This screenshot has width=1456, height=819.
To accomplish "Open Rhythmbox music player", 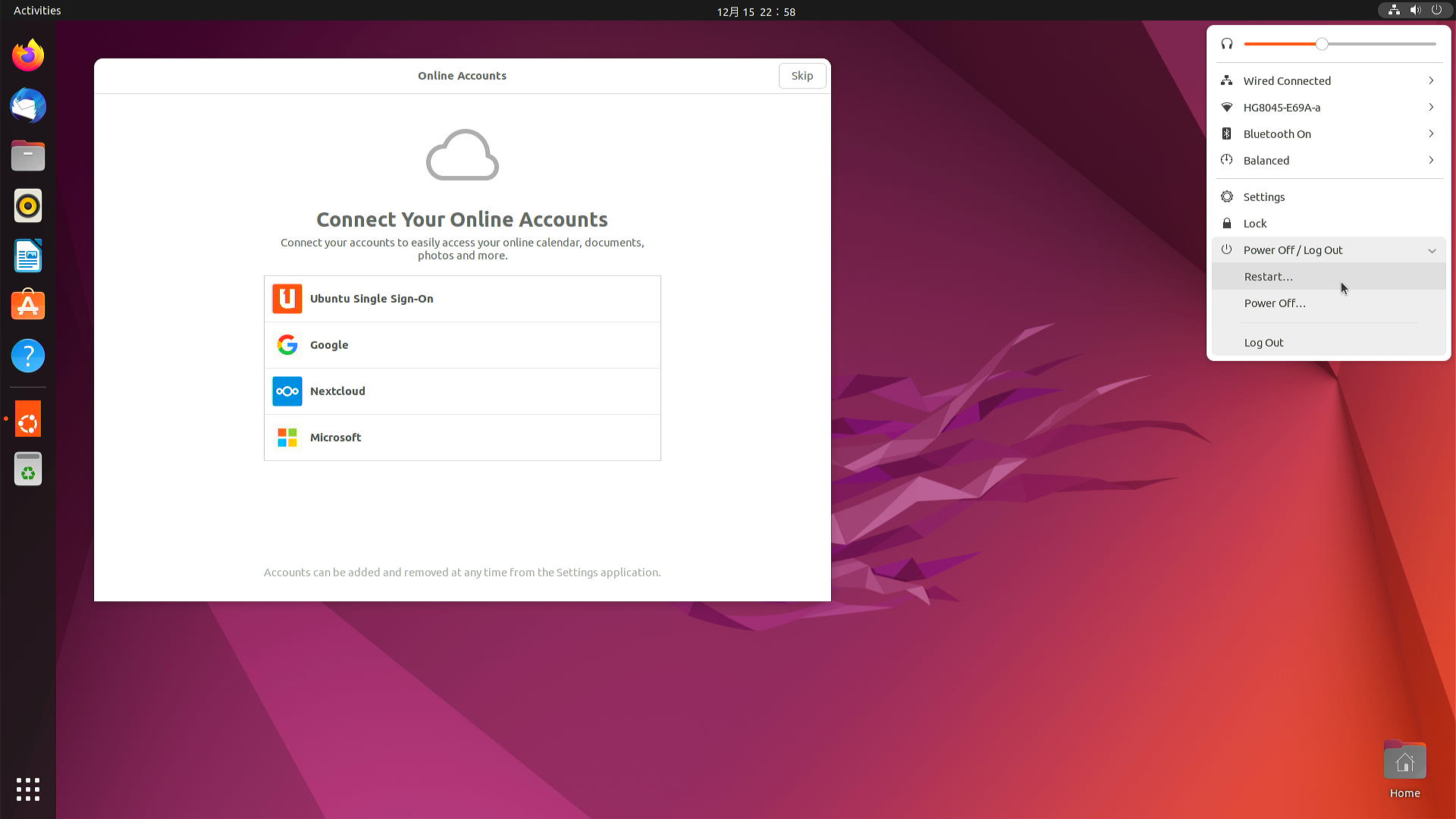I will pyautogui.click(x=27, y=206).
